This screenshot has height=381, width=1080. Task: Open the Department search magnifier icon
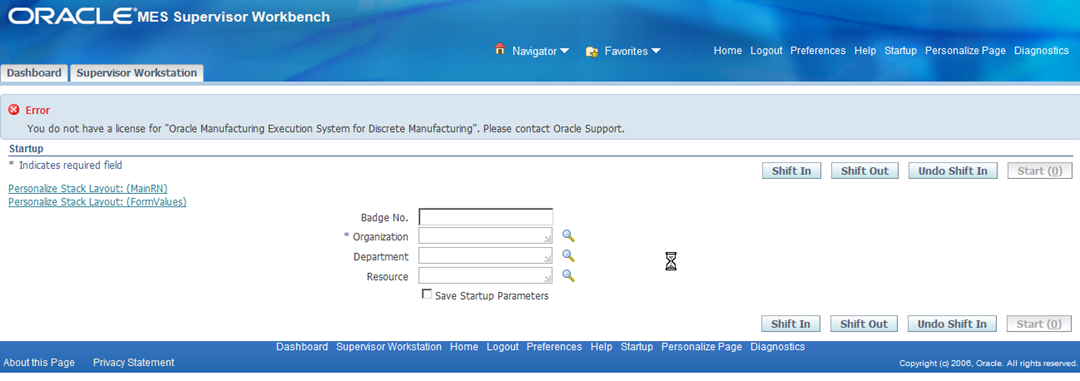point(568,256)
